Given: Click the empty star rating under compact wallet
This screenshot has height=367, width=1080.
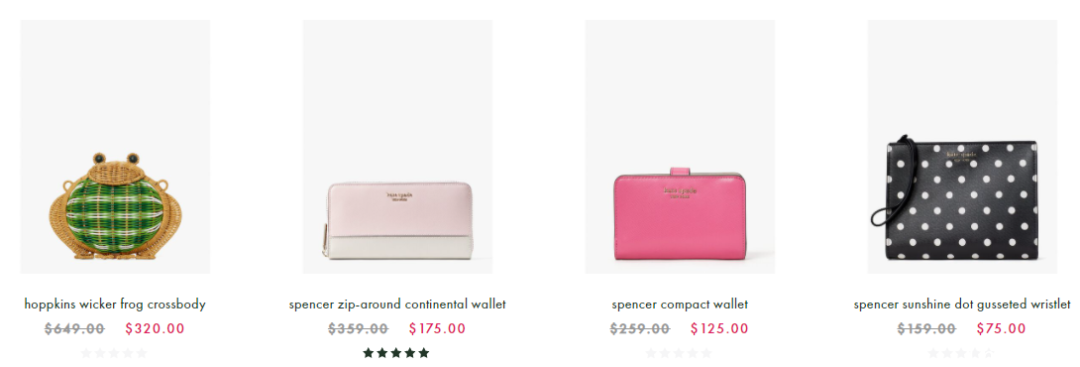Looking at the screenshot, I should pyautogui.click(x=678, y=353).
